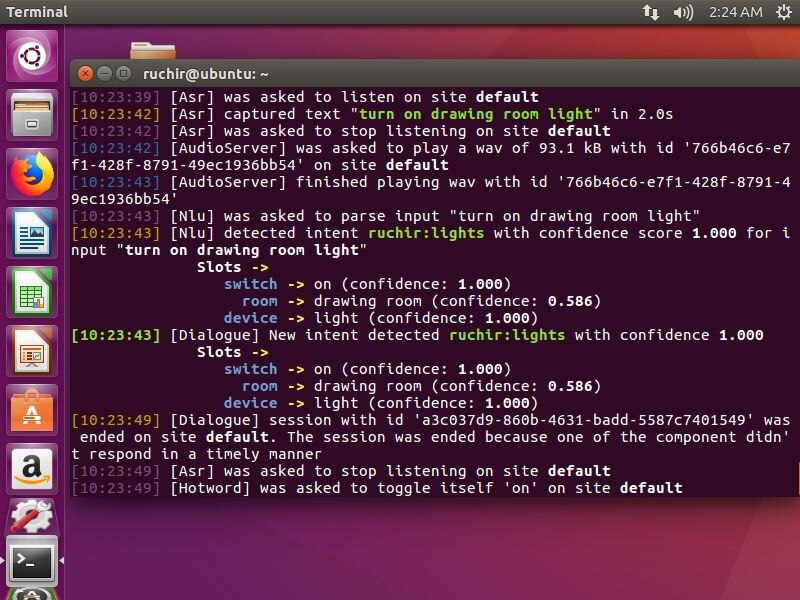Open LibreOffice Impress presentation app
Image resolution: width=800 pixels, height=600 pixels.
pos(32,352)
